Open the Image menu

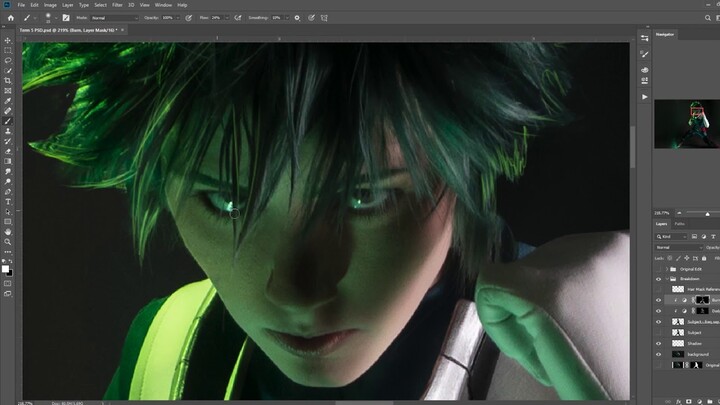click(x=50, y=5)
